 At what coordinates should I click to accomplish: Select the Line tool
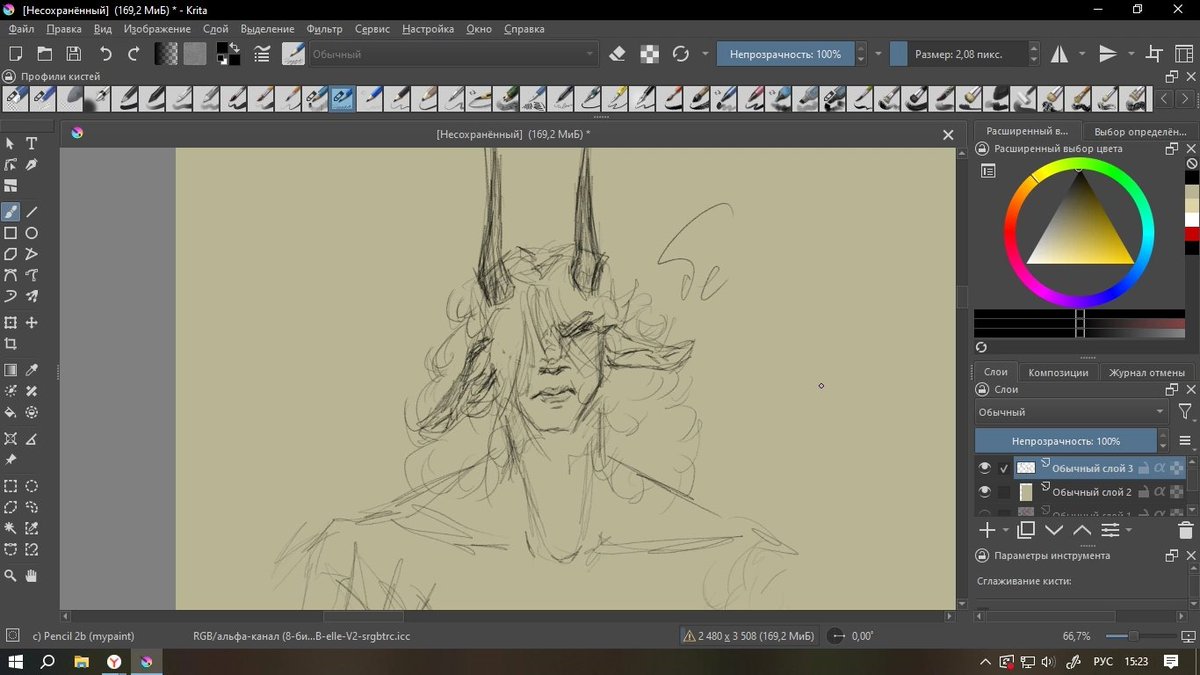pyautogui.click(x=32, y=211)
